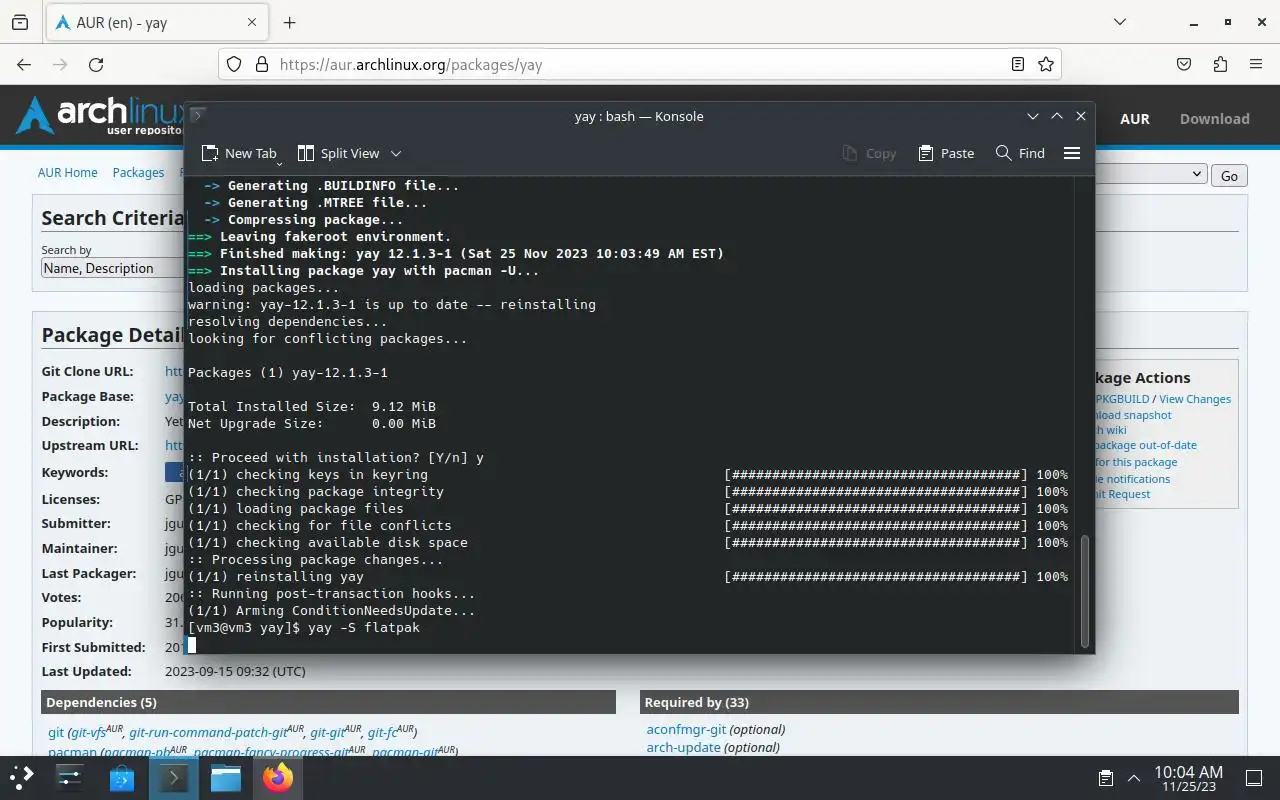Maximize Konsole window
Viewport: 1280px width, 800px height.
[x=1057, y=116]
